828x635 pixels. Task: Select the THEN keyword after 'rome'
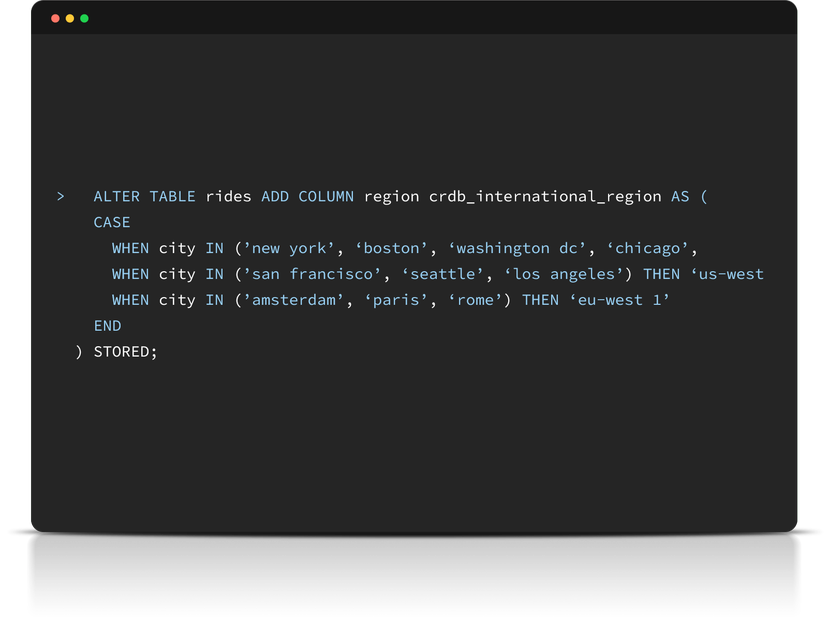[540, 300]
